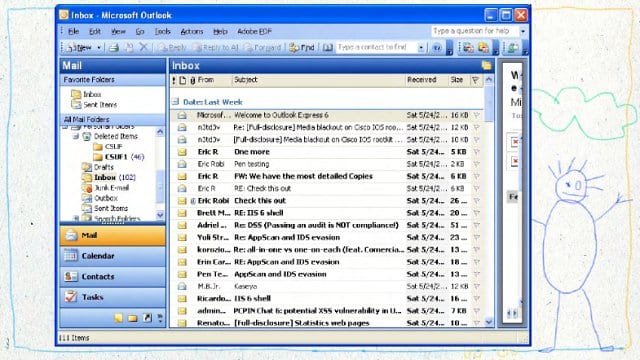
Task: Open the Tools menu
Action: click(162, 31)
